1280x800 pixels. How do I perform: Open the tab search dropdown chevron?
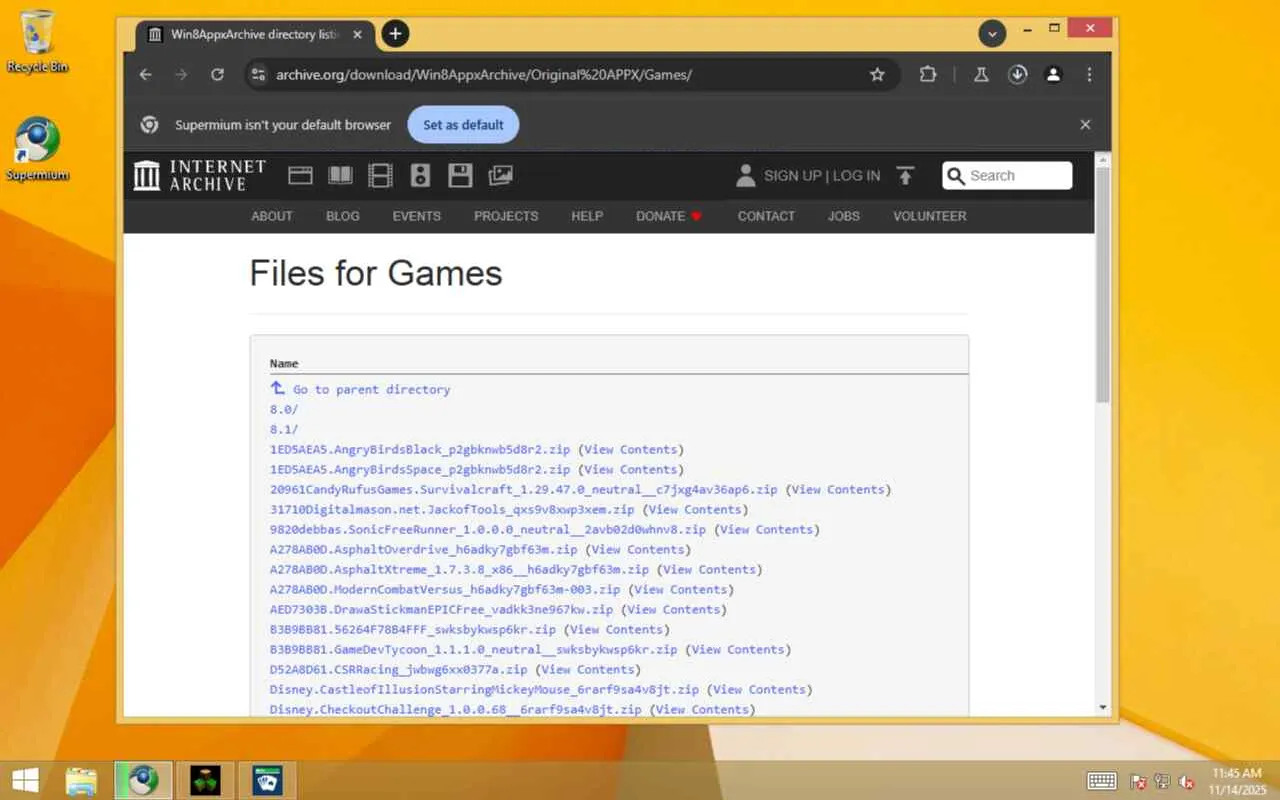click(992, 34)
